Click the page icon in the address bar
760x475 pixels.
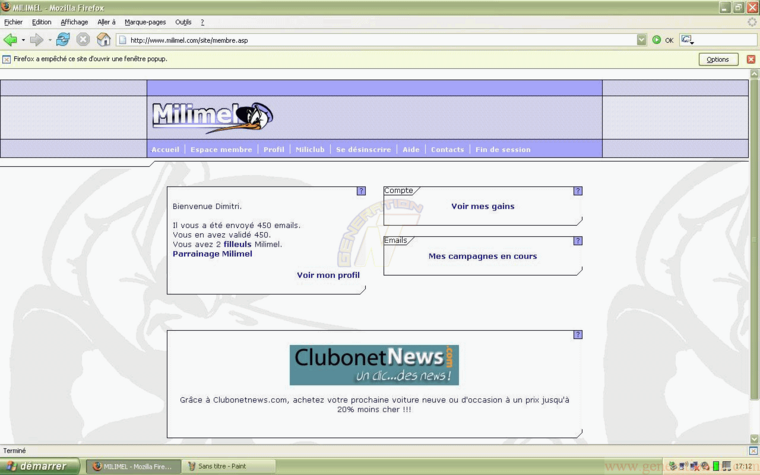pyautogui.click(x=123, y=40)
